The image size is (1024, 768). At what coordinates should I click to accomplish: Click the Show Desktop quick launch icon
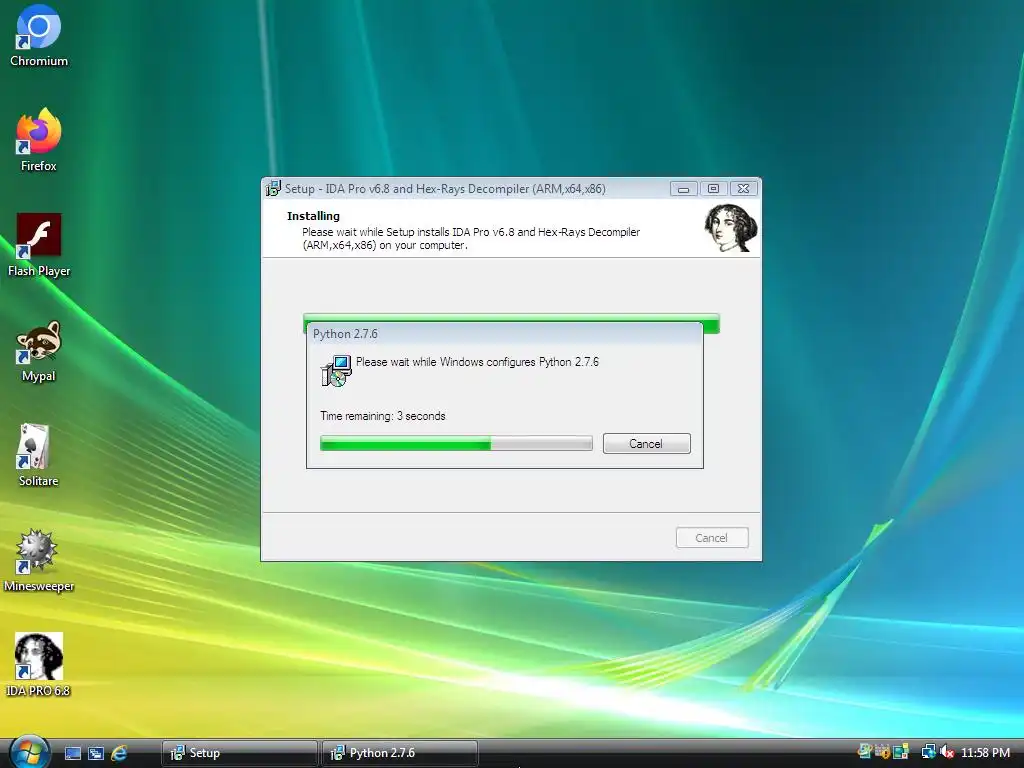72,753
